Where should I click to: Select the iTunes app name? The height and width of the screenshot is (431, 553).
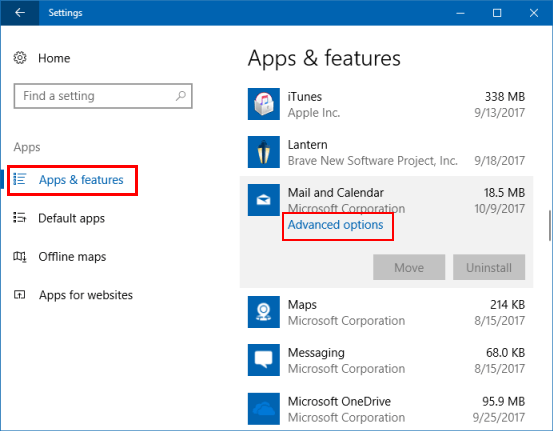305,97
